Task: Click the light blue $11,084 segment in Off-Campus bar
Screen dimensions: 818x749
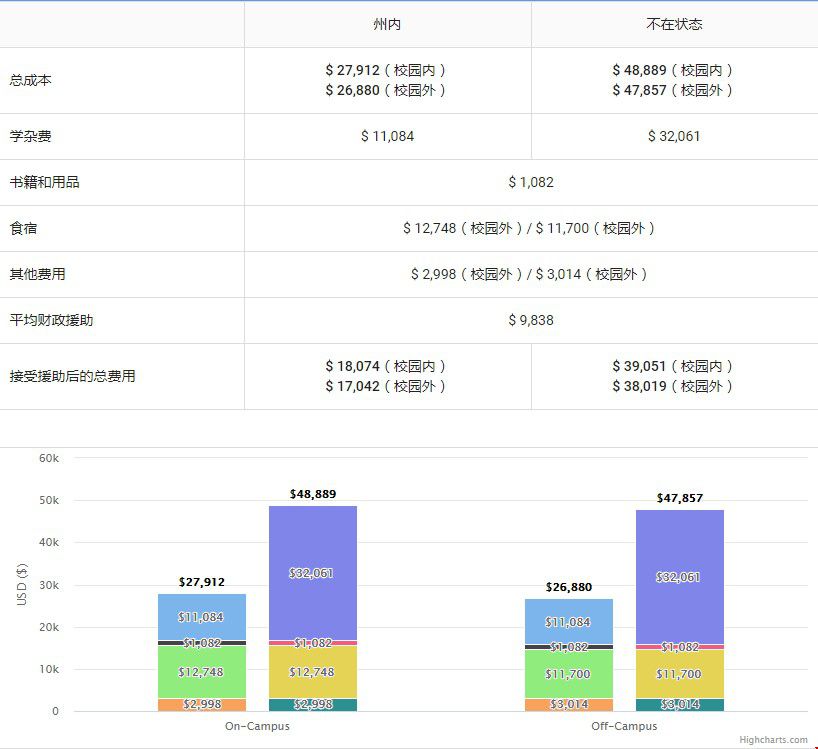Action: click(x=568, y=622)
